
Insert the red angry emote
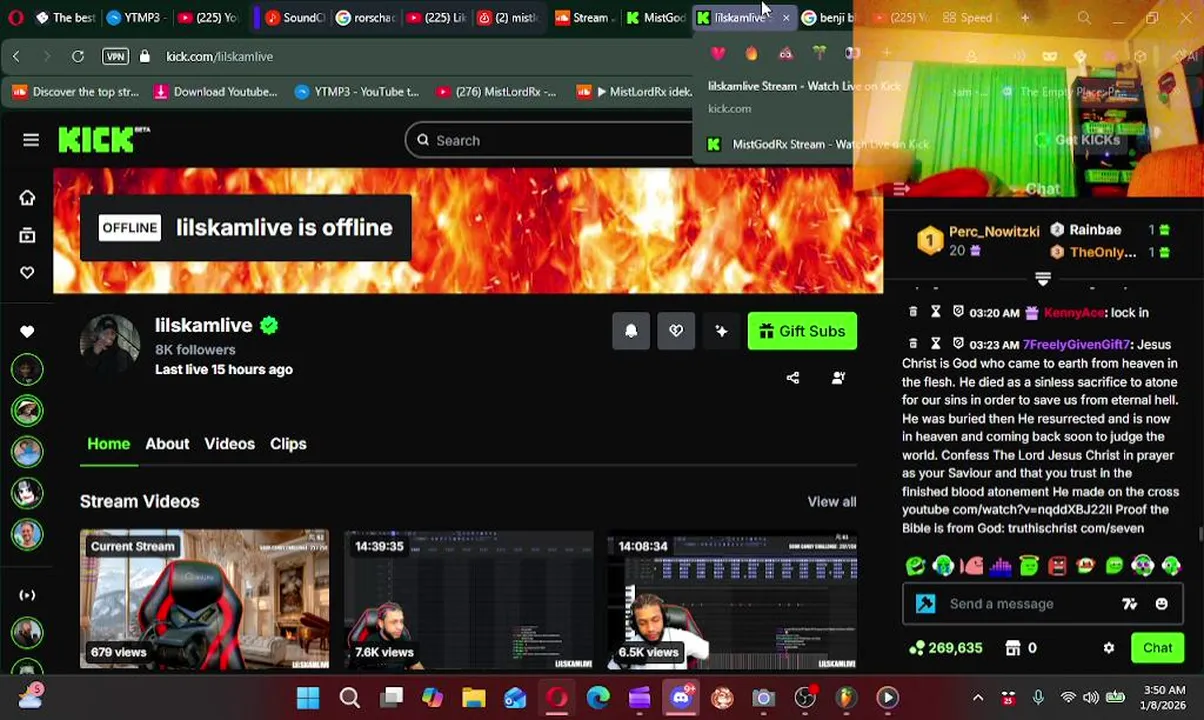[1058, 566]
